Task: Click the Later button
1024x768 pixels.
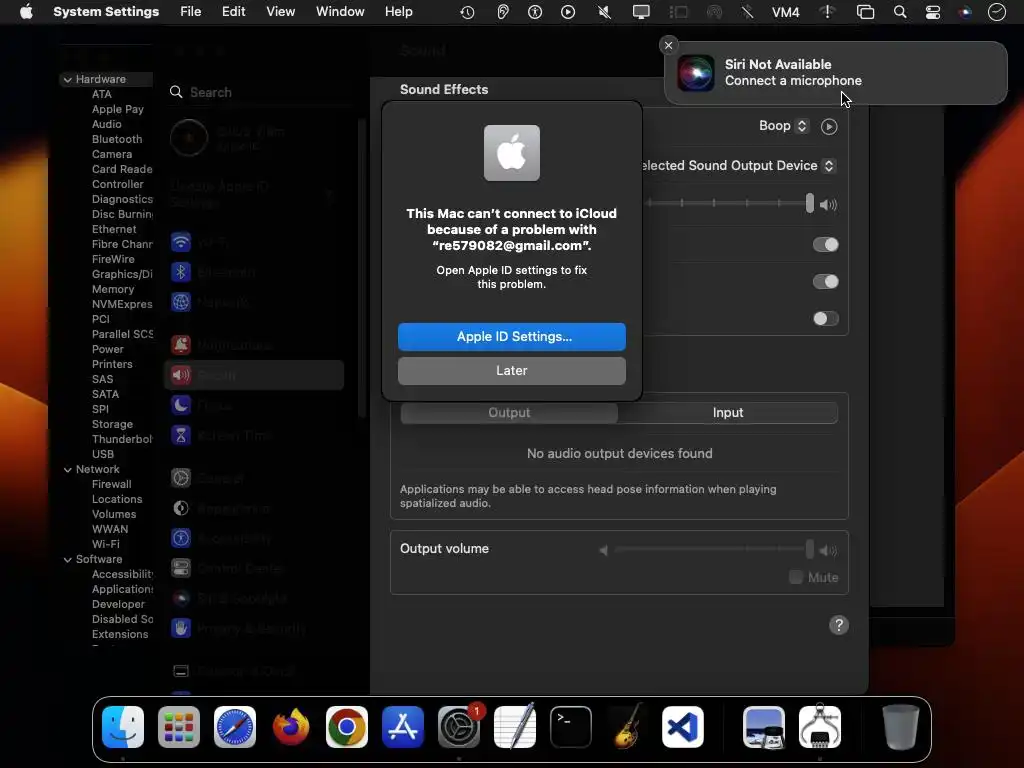Action: (x=511, y=370)
